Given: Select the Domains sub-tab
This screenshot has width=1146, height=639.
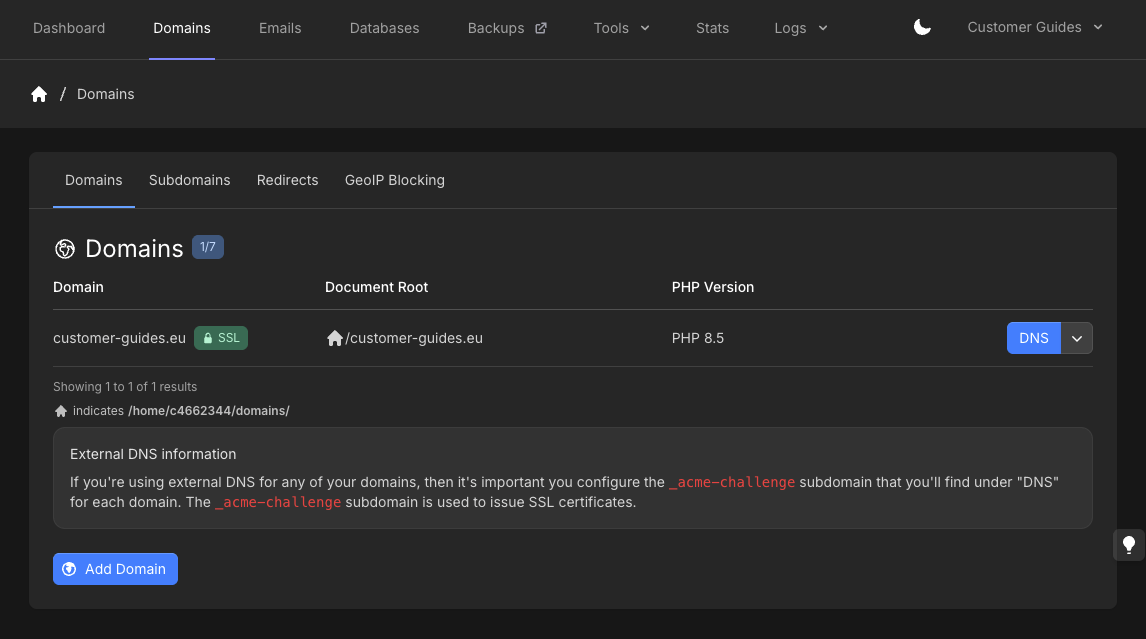Looking at the screenshot, I should (94, 180).
